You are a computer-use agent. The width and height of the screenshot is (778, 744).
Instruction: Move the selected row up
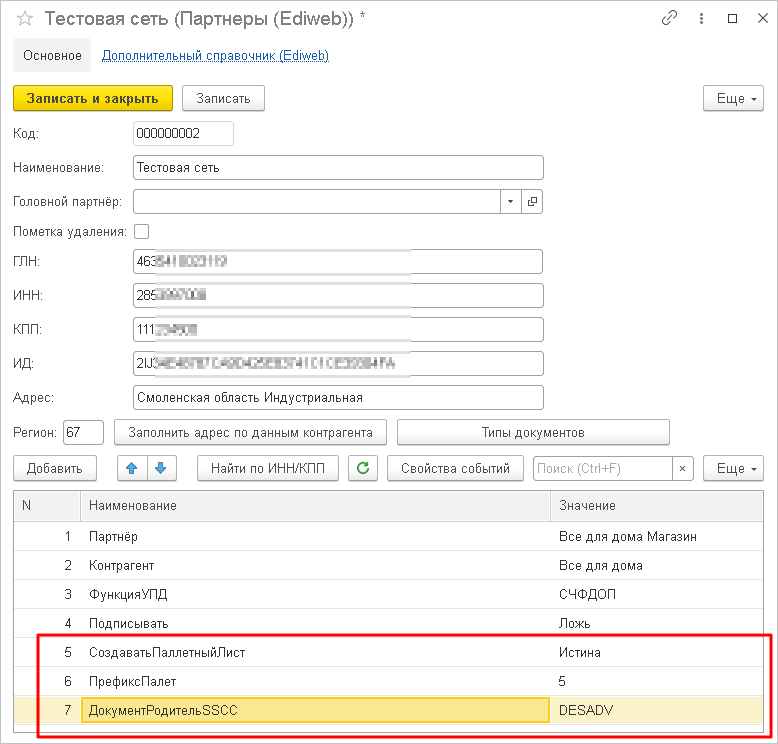pos(131,468)
